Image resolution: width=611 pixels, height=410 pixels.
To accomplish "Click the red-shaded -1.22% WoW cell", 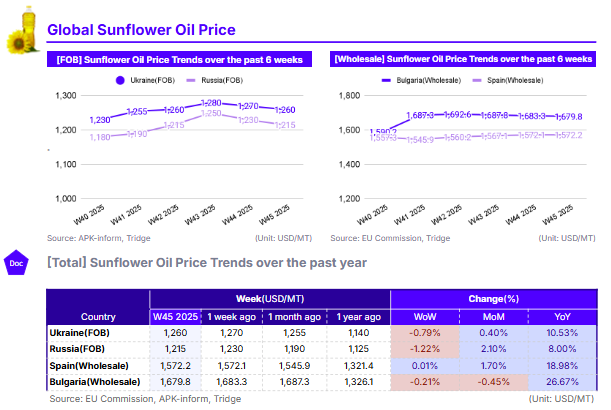I will click(424, 349).
